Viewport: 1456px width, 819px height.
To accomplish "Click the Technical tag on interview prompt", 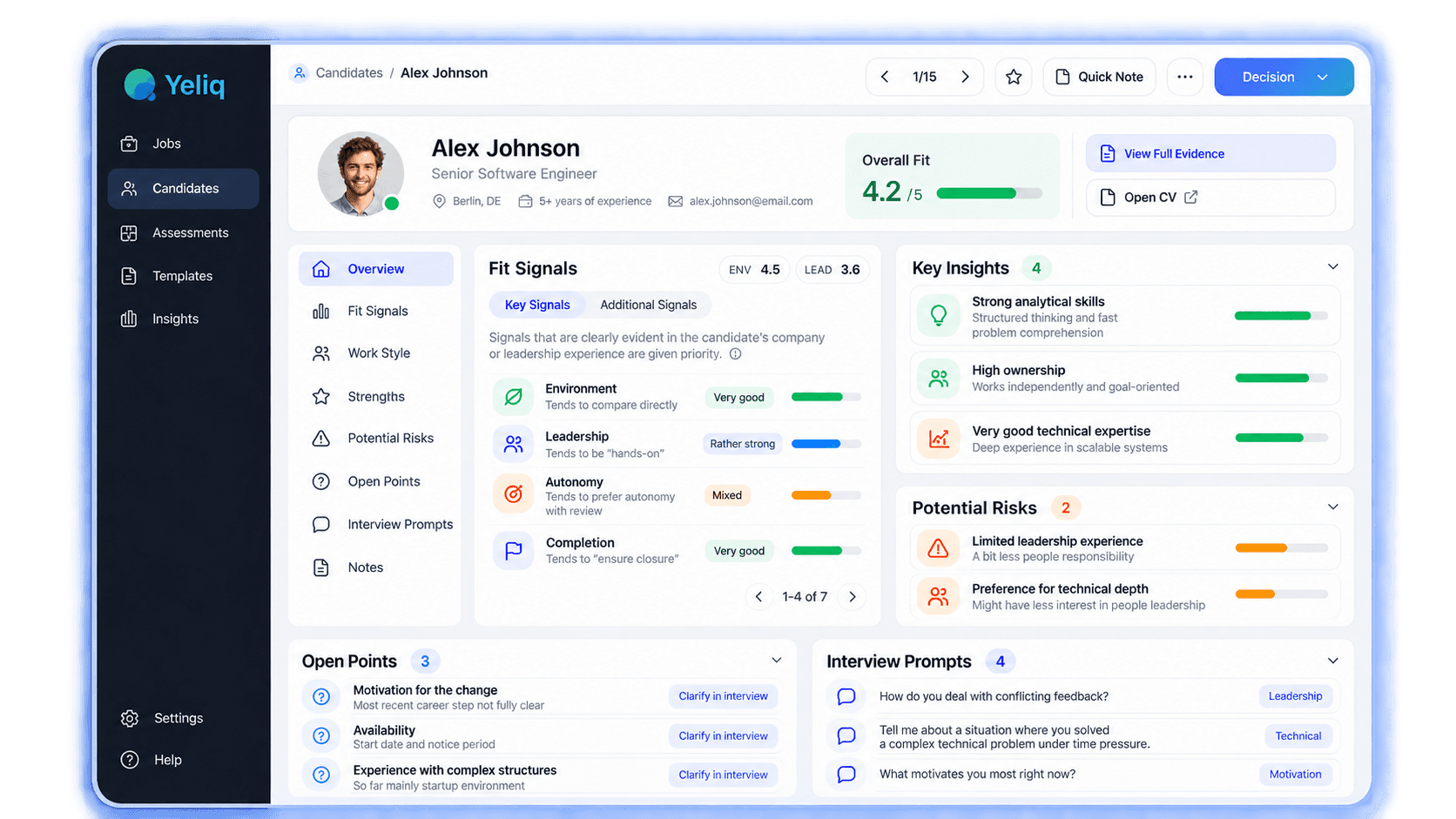I will (x=1298, y=735).
